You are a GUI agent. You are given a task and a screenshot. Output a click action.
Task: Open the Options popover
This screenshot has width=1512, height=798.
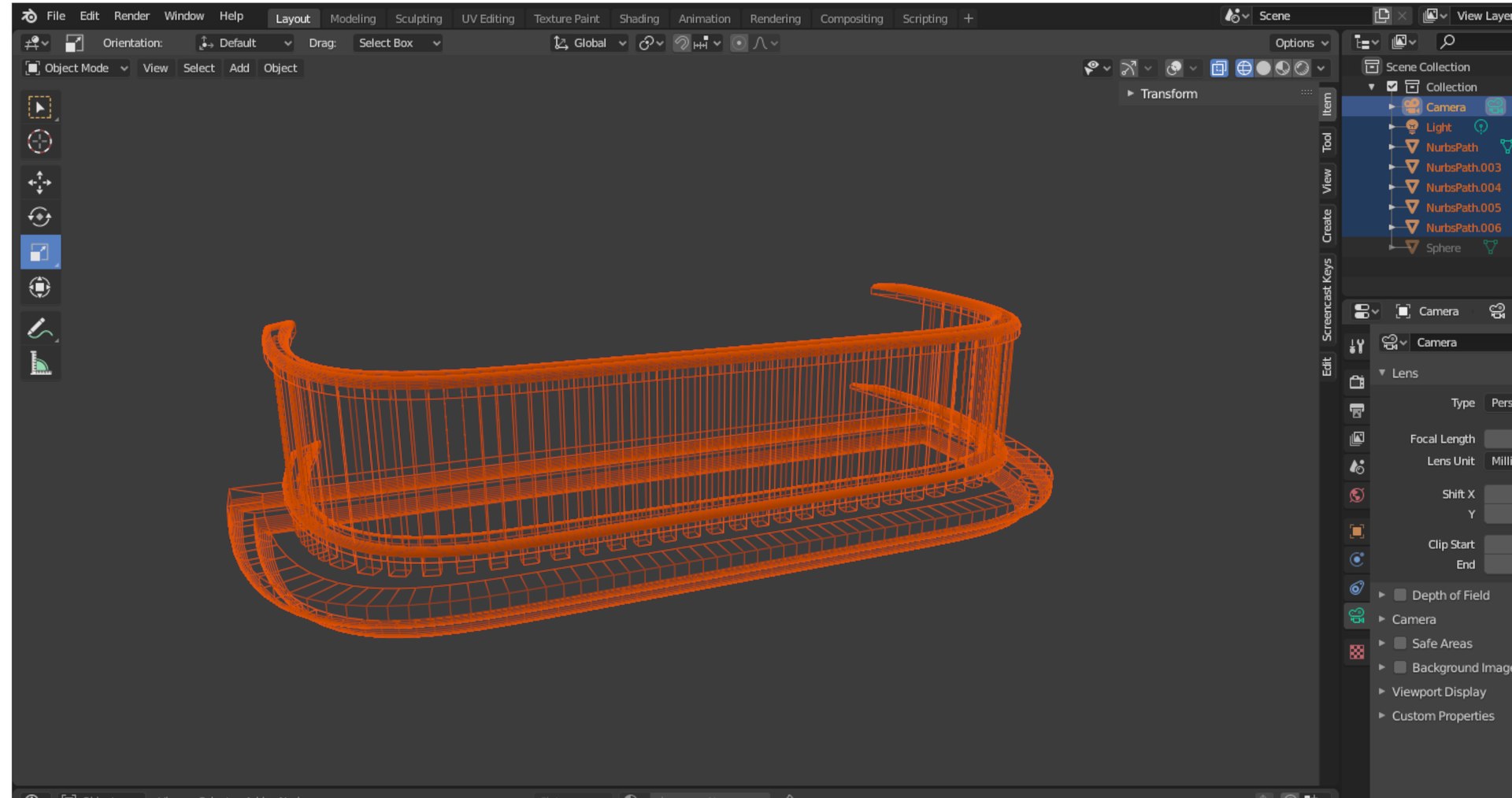[x=1300, y=43]
